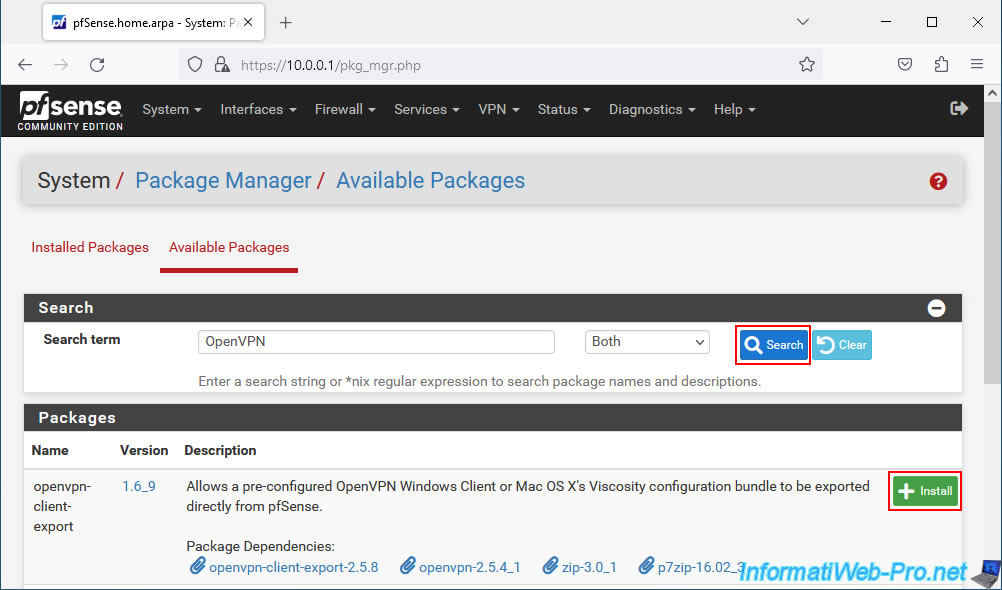This screenshot has width=1002, height=590.
Task: Click the blue Search button
Action: click(774, 345)
